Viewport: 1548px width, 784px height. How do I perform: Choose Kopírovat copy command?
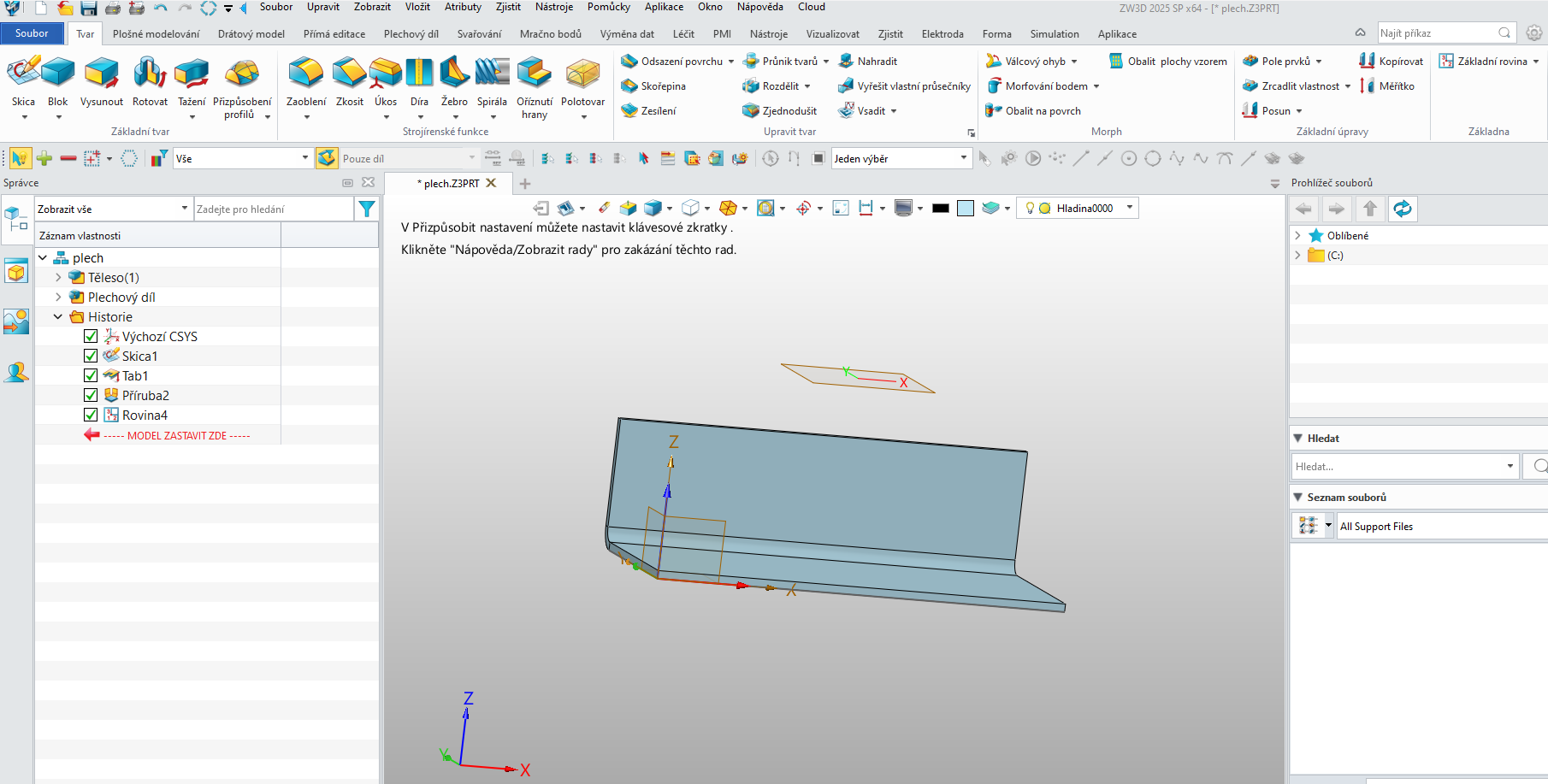point(1391,62)
